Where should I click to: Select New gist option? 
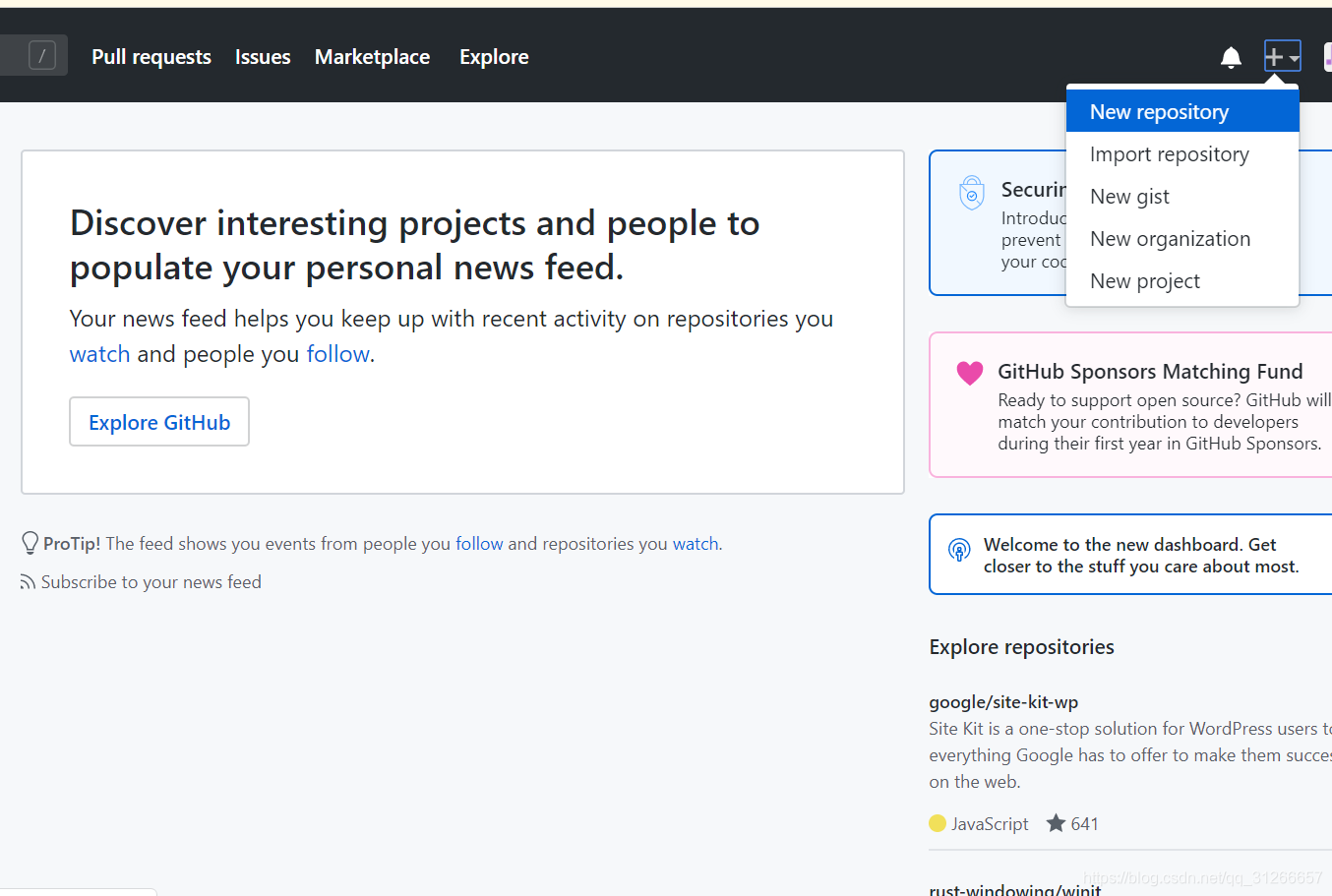point(1182,197)
